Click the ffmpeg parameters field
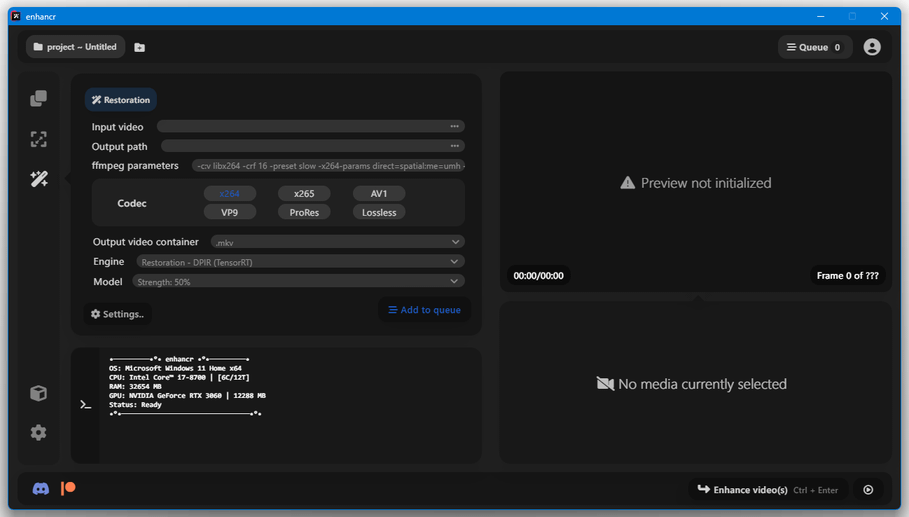This screenshot has height=517, width=909. (328, 166)
